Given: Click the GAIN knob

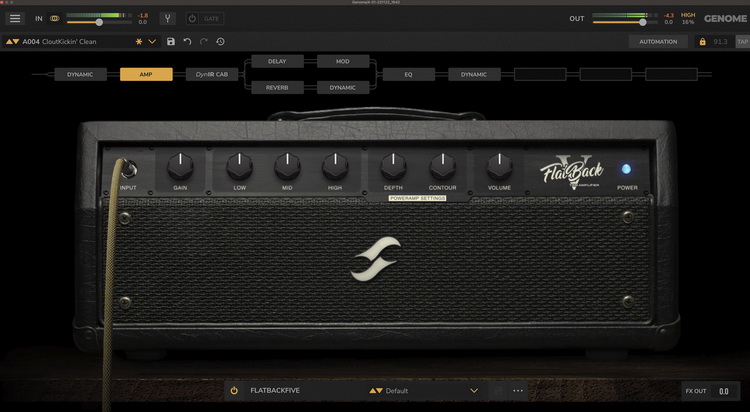Looking at the screenshot, I should (180, 166).
